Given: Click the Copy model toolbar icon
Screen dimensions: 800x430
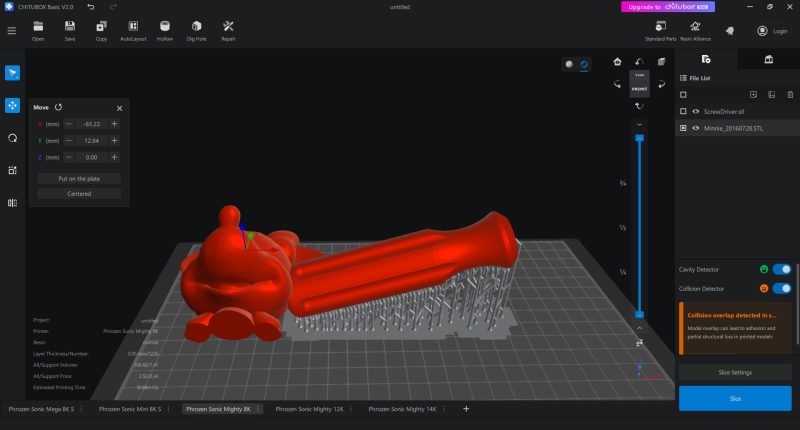Looking at the screenshot, I should pyautogui.click(x=102, y=31).
